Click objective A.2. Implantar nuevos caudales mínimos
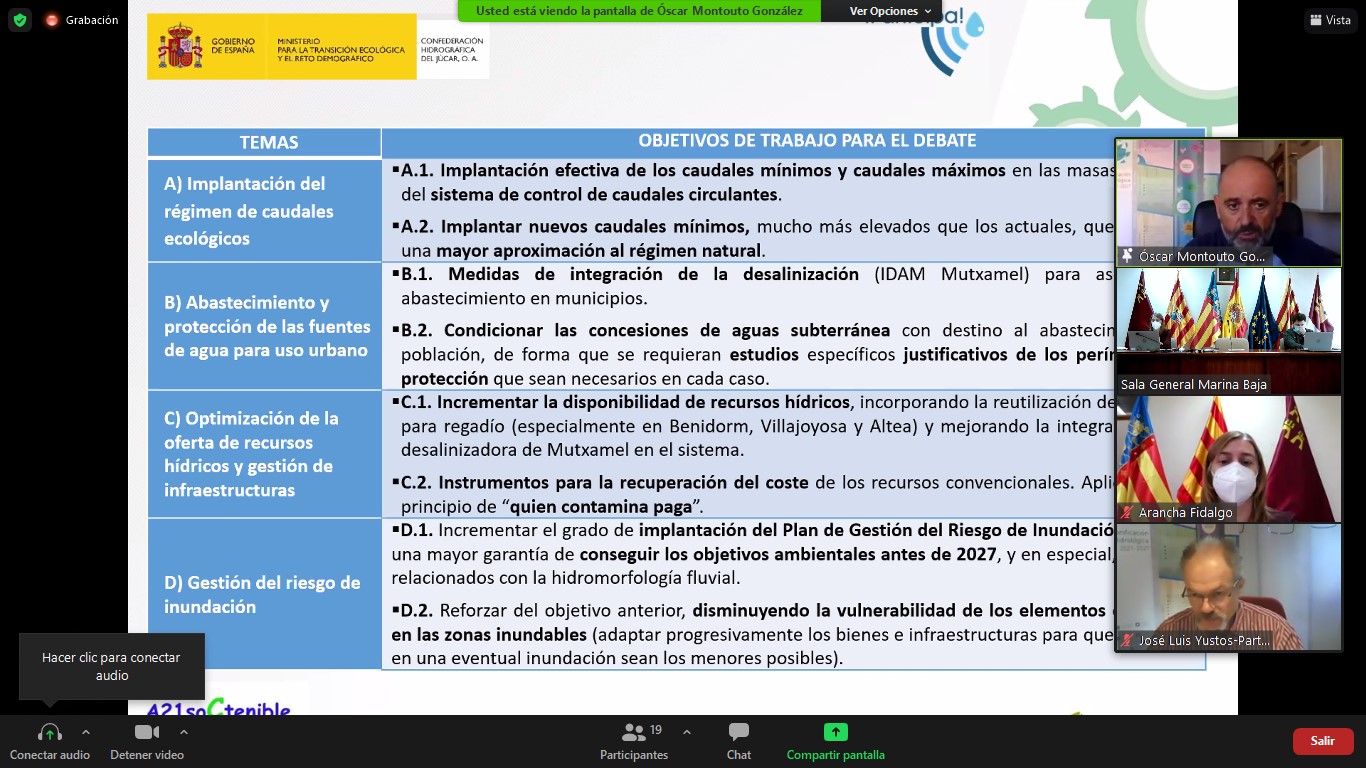 [754, 238]
